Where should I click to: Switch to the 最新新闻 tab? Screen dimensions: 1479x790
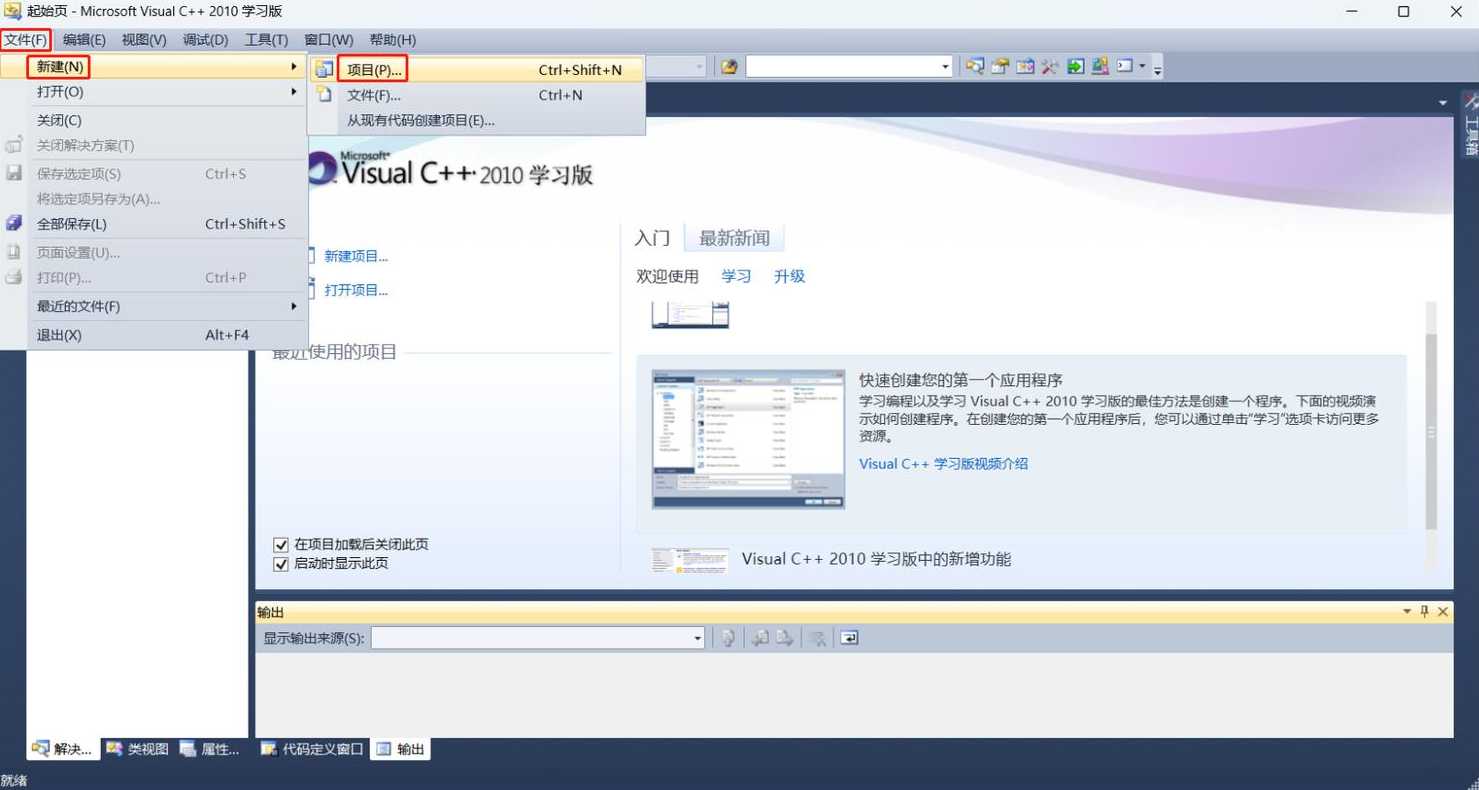pyautogui.click(x=734, y=238)
